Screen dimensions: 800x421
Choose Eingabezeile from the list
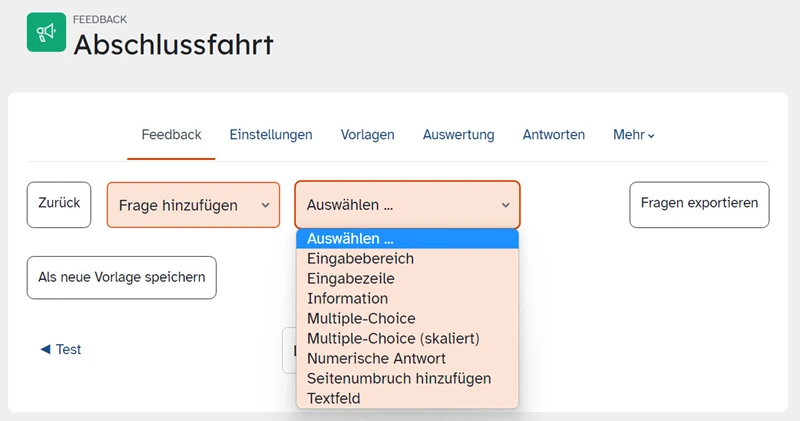[351, 278]
